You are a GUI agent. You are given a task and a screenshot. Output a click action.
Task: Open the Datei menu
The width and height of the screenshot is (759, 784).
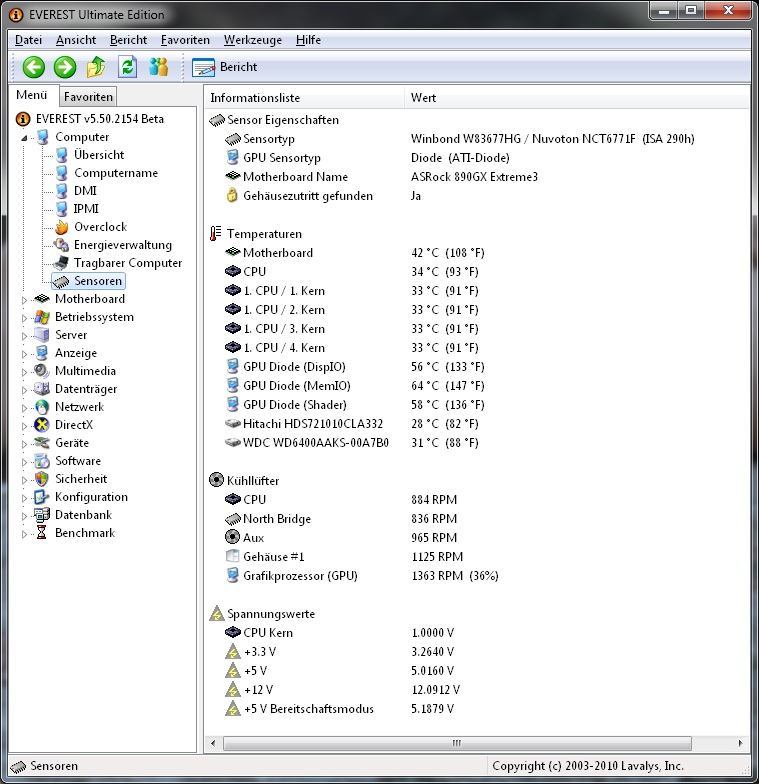point(28,40)
